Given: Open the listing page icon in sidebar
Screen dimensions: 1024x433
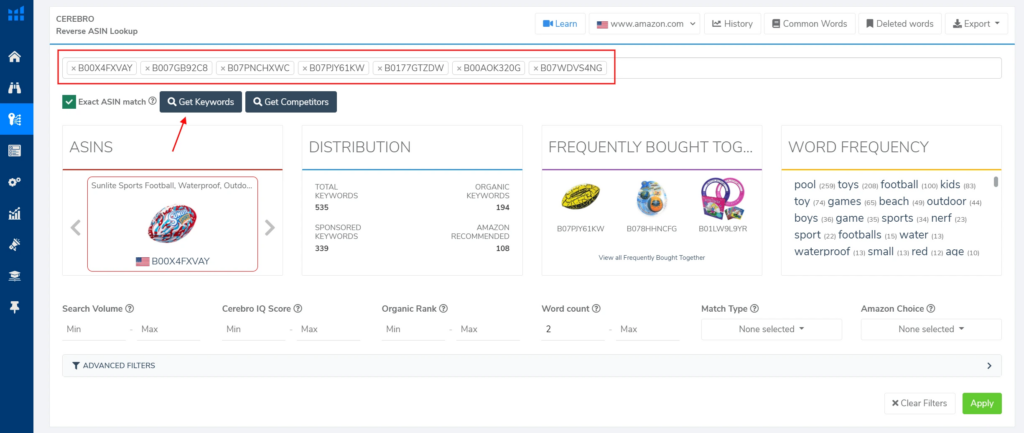Looking at the screenshot, I should coord(14,150).
